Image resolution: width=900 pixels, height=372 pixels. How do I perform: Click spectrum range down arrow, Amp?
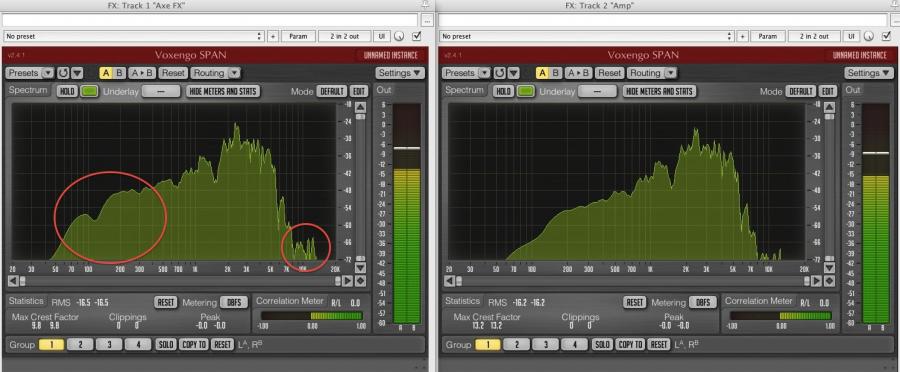(x=828, y=268)
